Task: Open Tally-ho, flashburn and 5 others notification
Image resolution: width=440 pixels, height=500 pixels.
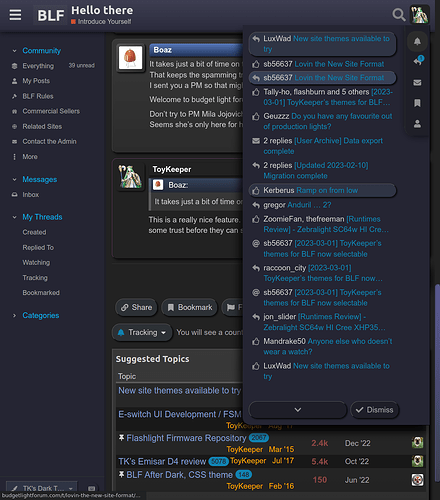Action: pyautogui.click(x=322, y=97)
